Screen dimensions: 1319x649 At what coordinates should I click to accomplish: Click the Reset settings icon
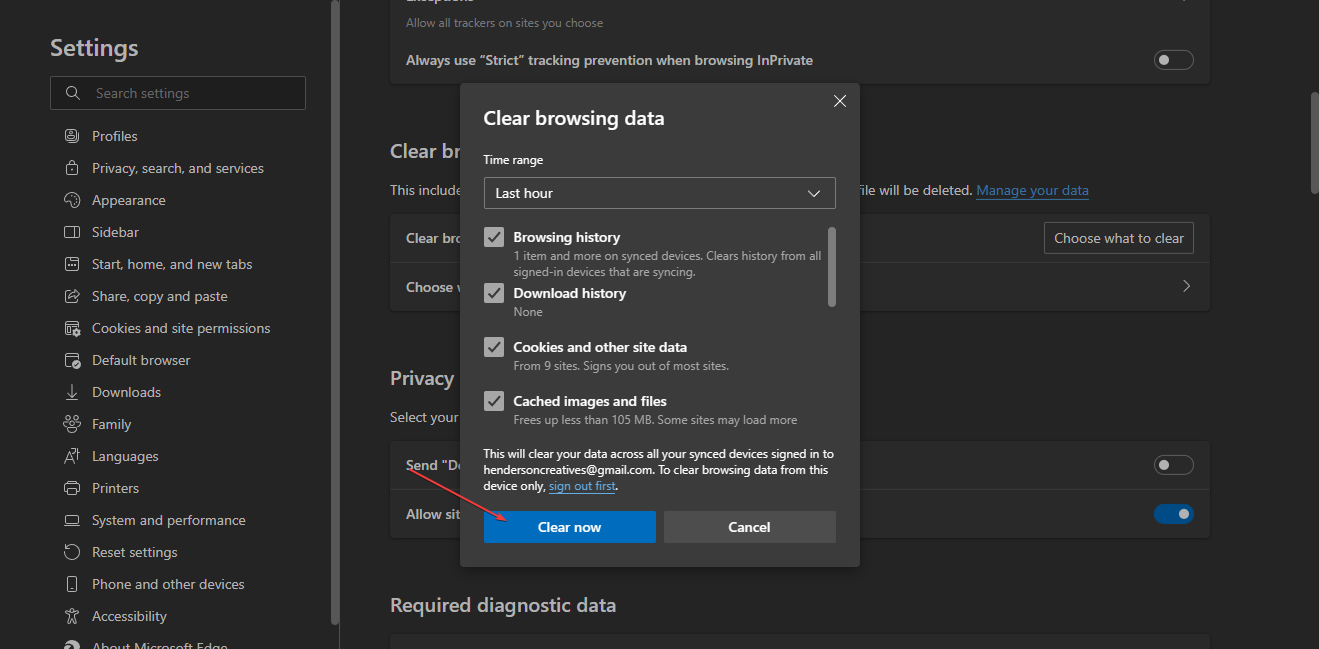tap(72, 552)
